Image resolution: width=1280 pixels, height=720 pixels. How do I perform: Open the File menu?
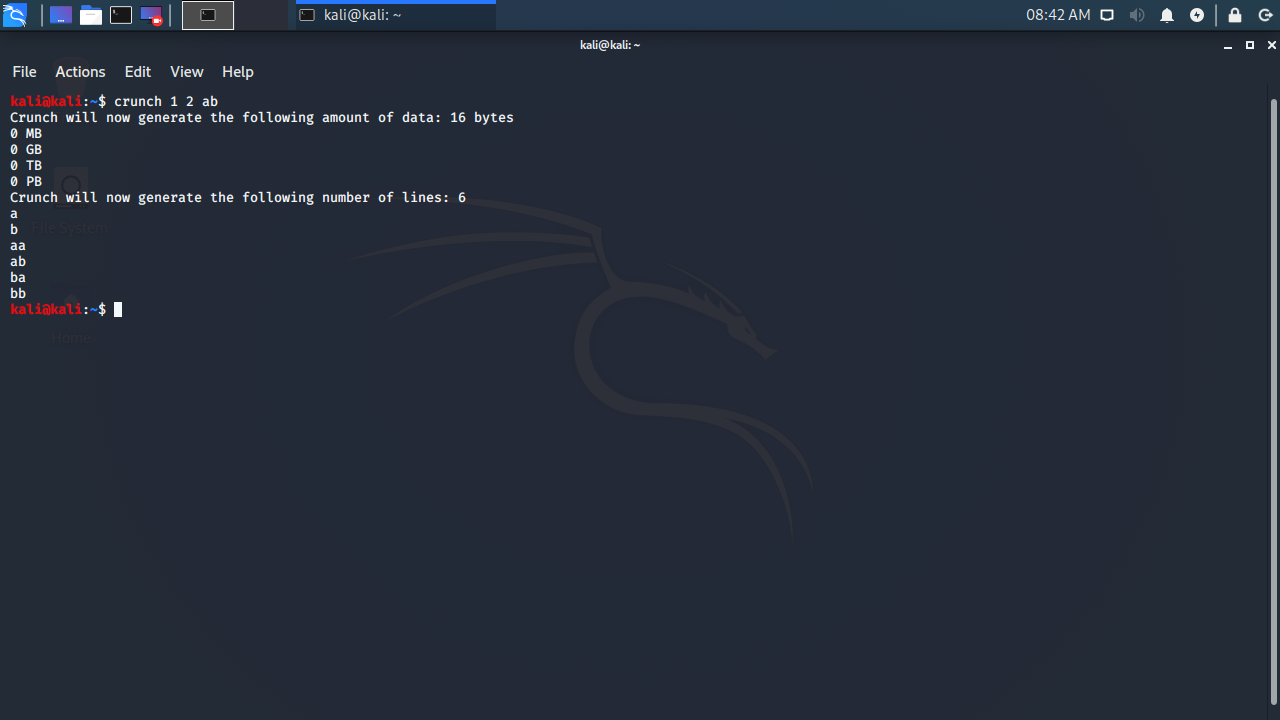coord(24,71)
